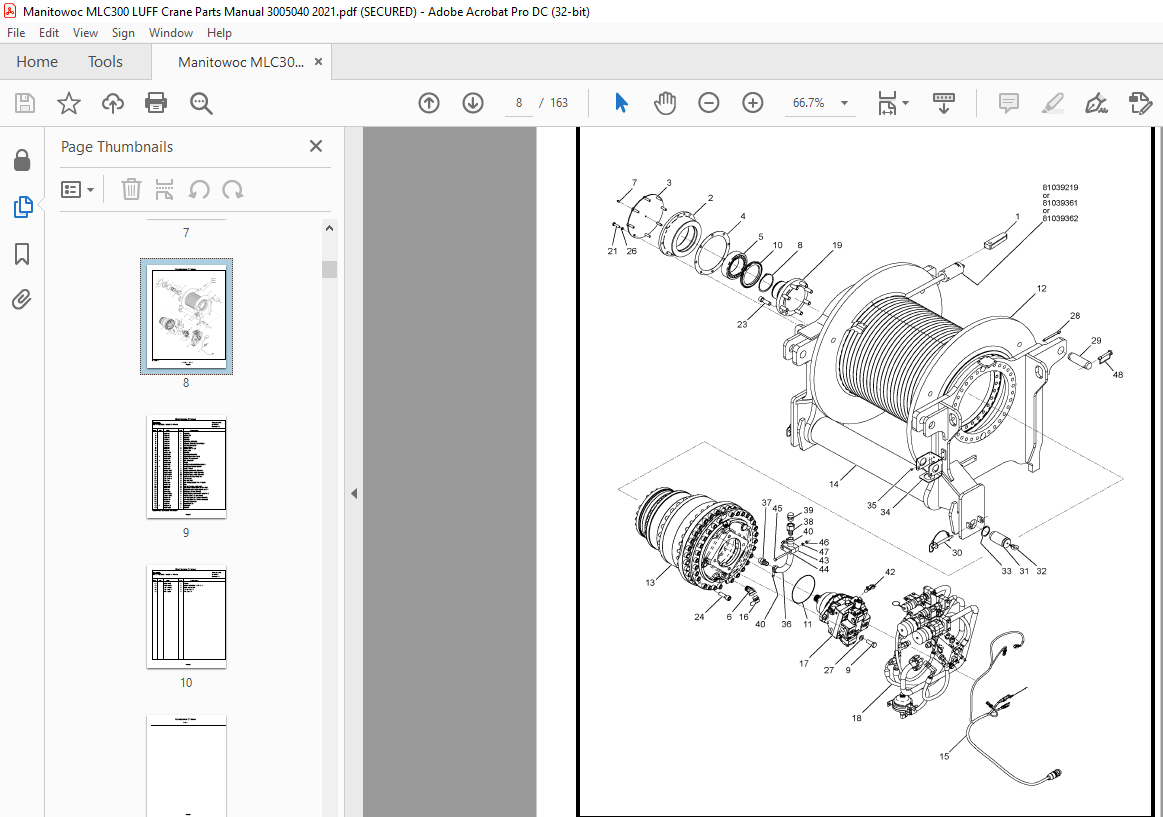Click the thumbnails scrollbar handle
Image resolution: width=1163 pixels, height=817 pixels.
[329, 269]
